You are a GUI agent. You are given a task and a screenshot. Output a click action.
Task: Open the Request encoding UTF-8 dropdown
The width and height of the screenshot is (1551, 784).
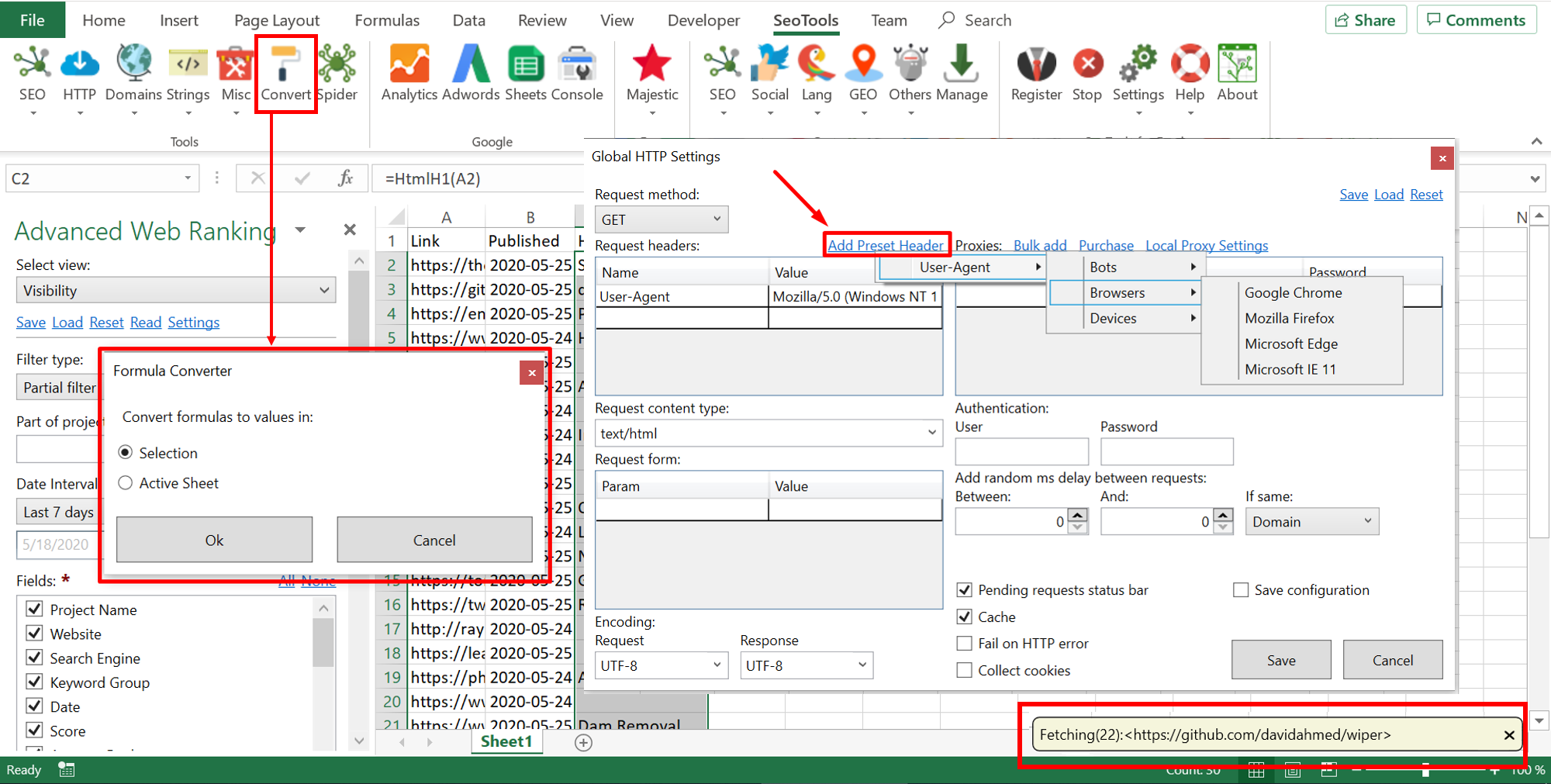tap(662, 665)
